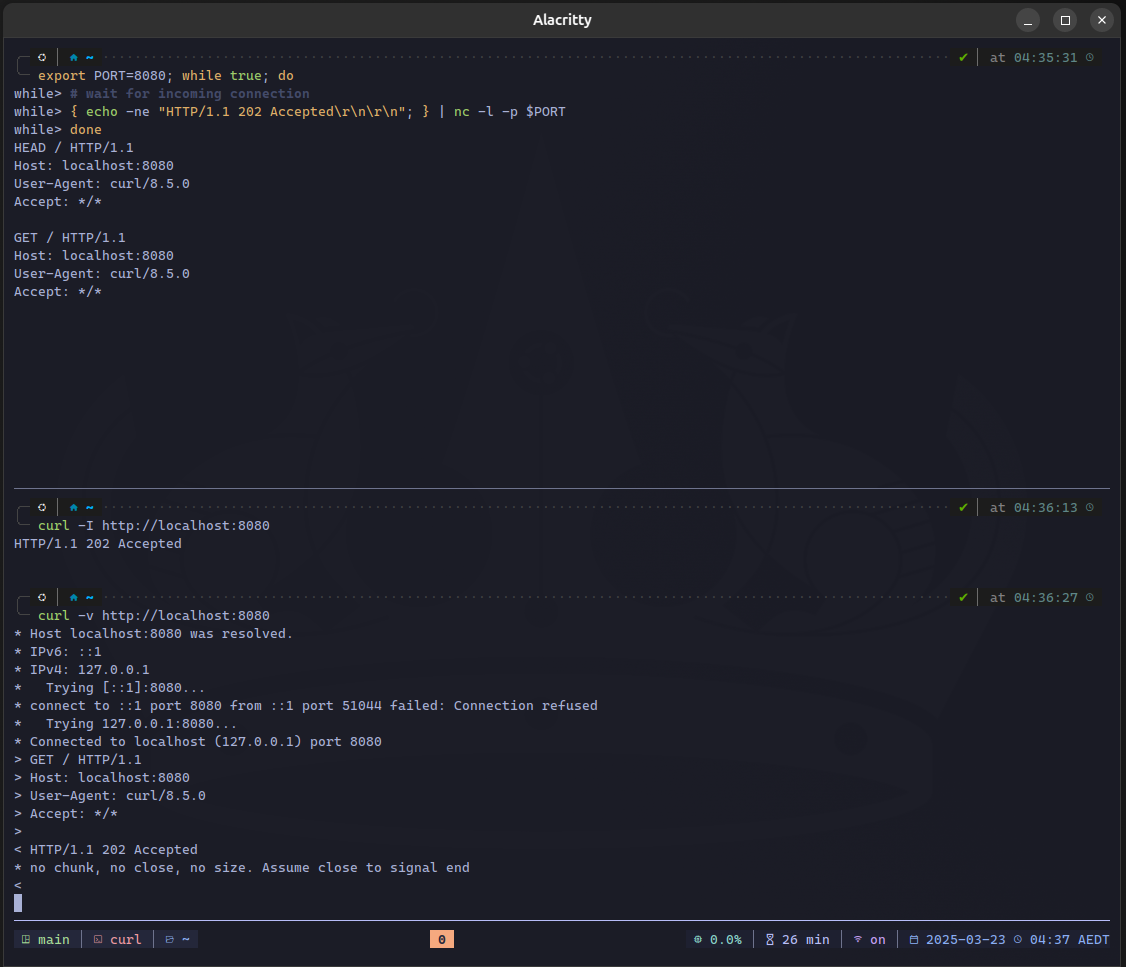Click the green checkmark beside 04:36:13
The image size is (1126, 967).
point(963,508)
